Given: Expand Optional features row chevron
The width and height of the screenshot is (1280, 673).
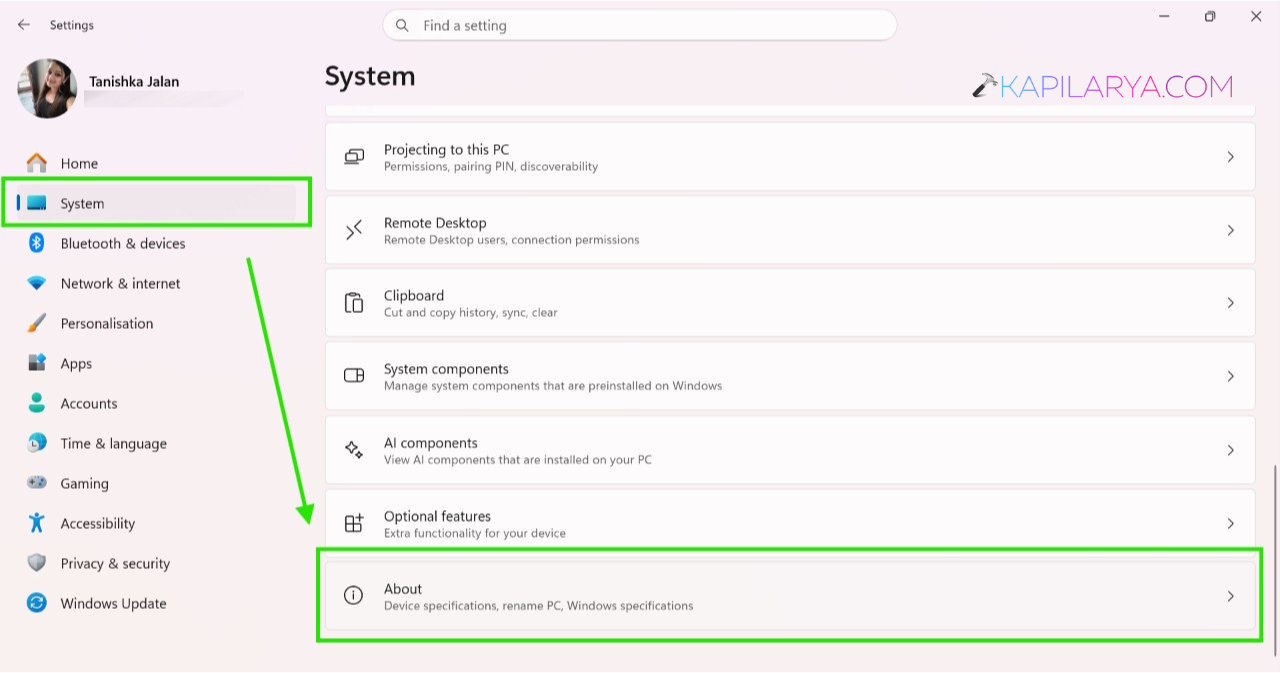Looking at the screenshot, I should pyautogui.click(x=1231, y=523).
